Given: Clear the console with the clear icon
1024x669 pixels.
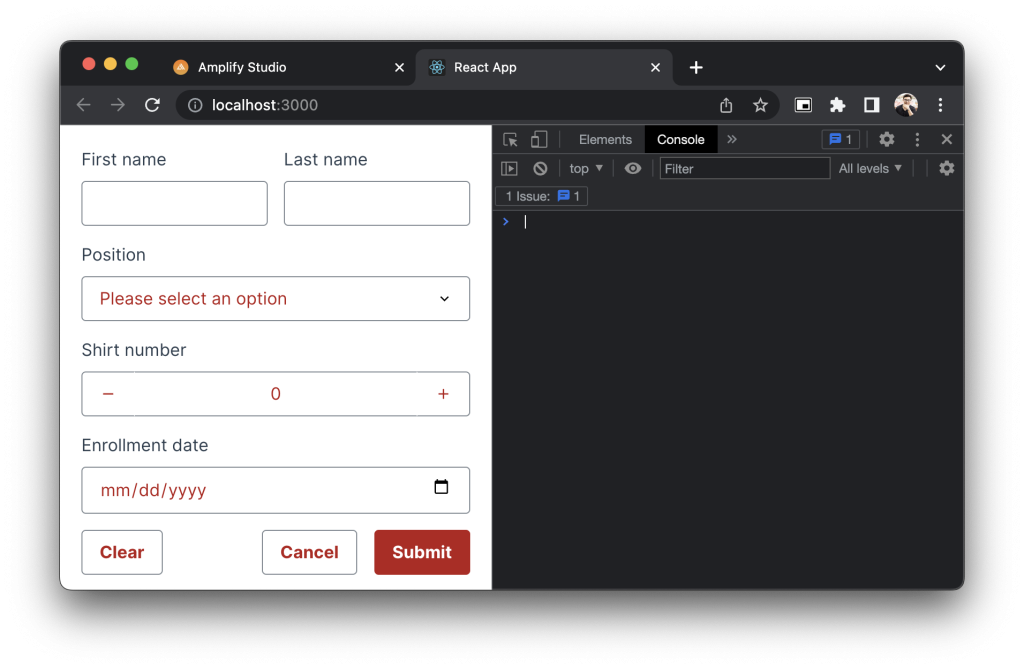Looking at the screenshot, I should (x=540, y=168).
